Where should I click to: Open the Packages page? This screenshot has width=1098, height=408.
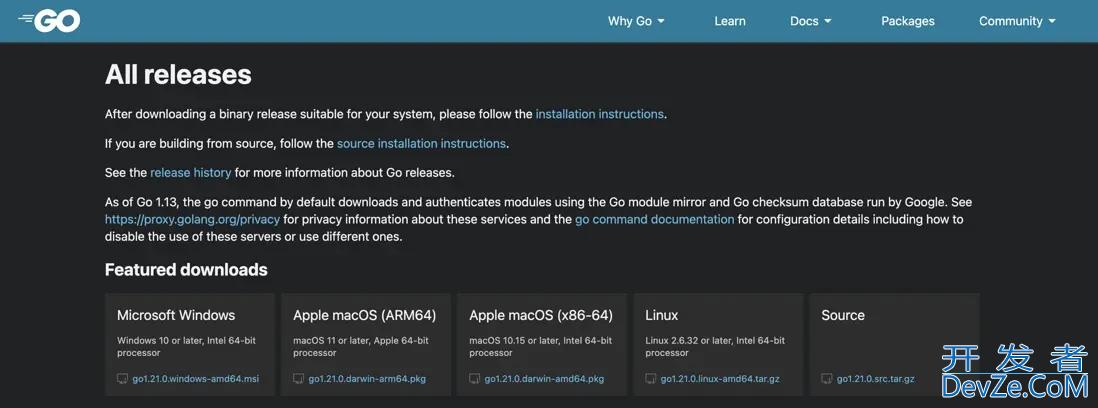[x=908, y=21]
